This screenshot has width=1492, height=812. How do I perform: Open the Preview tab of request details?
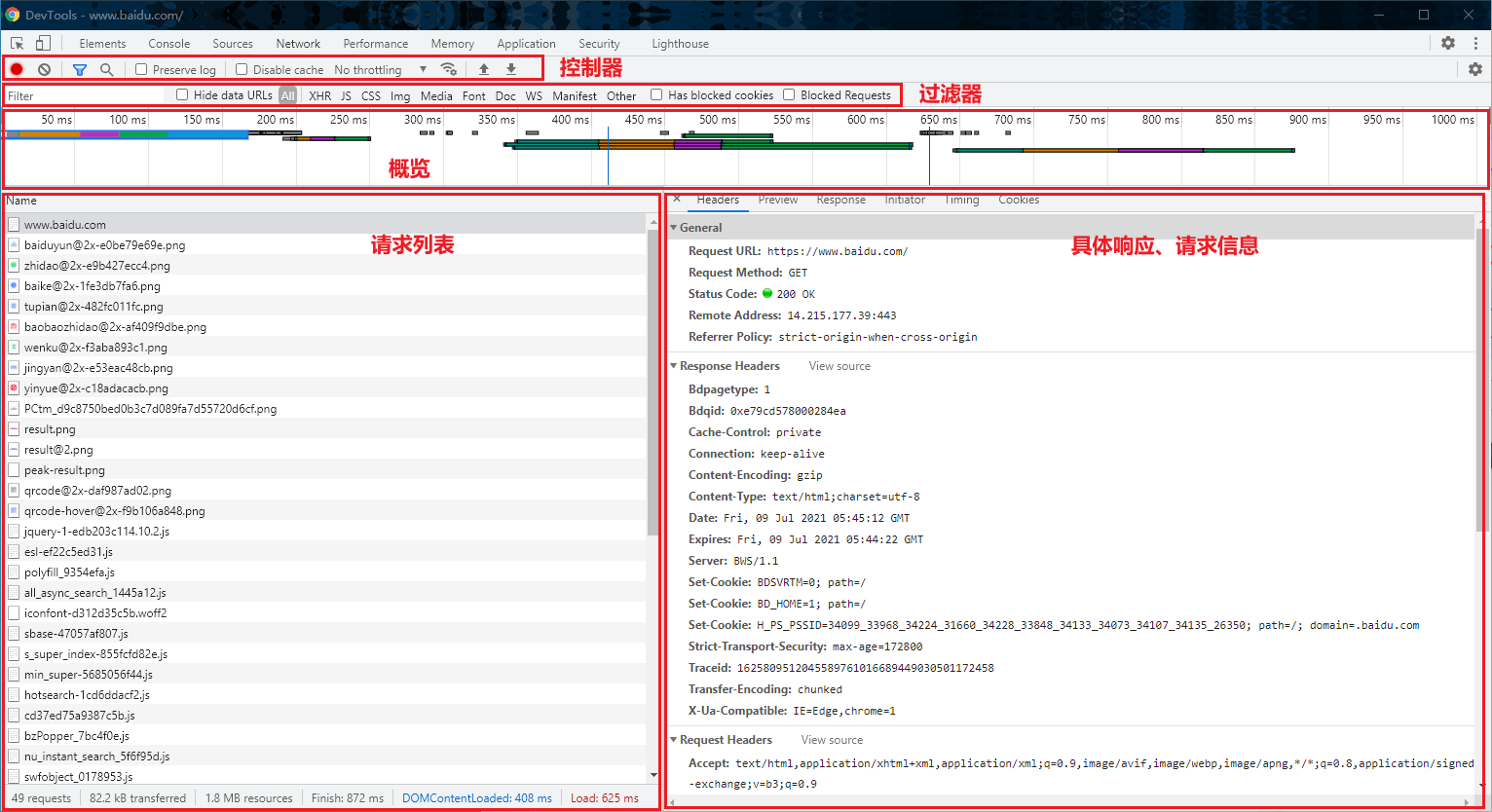778,200
